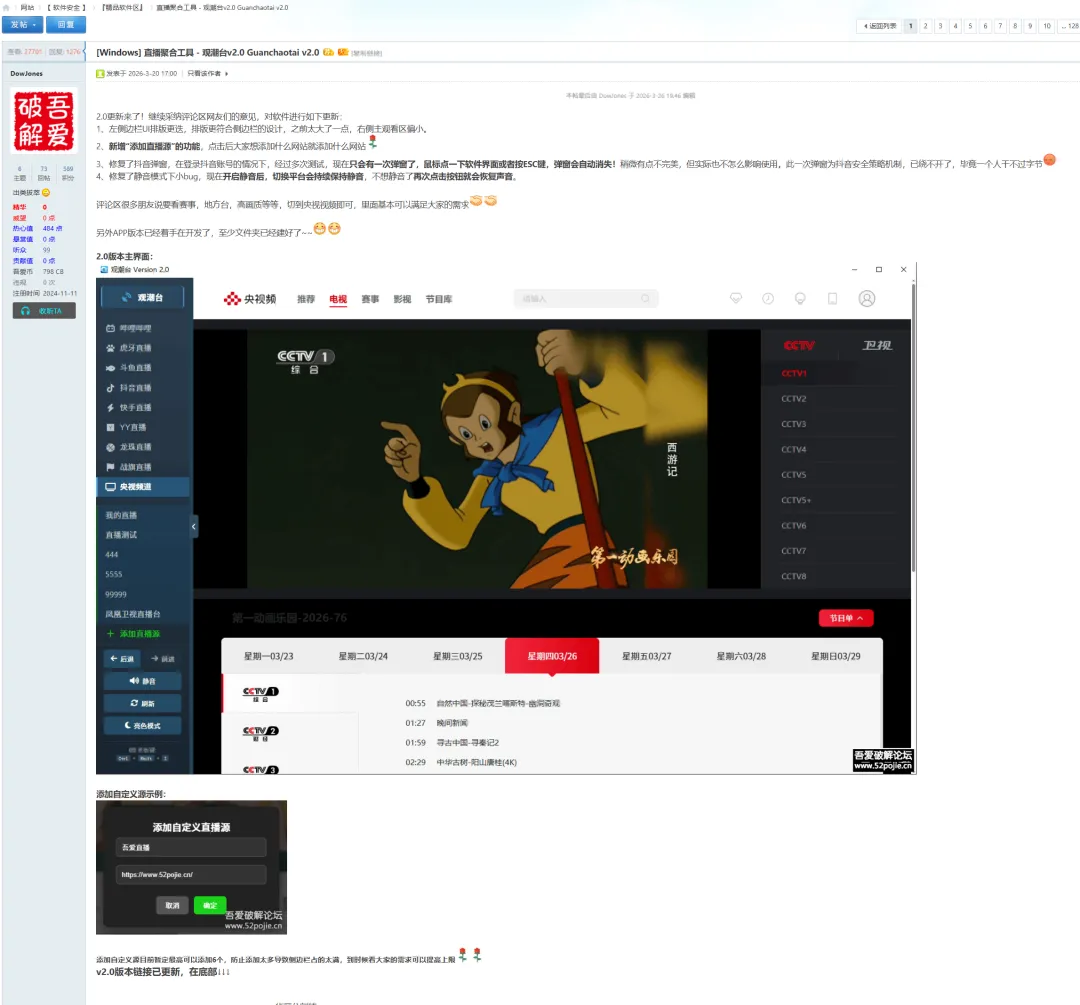Switch to the 影视 tab
Viewport: 1080px width, 1005px height.
coord(402,299)
